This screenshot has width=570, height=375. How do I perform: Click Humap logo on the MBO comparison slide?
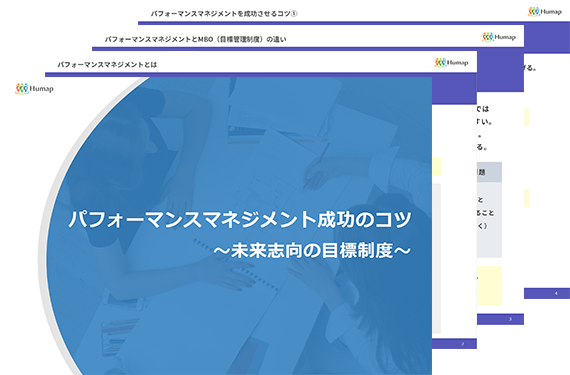[x=499, y=37]
